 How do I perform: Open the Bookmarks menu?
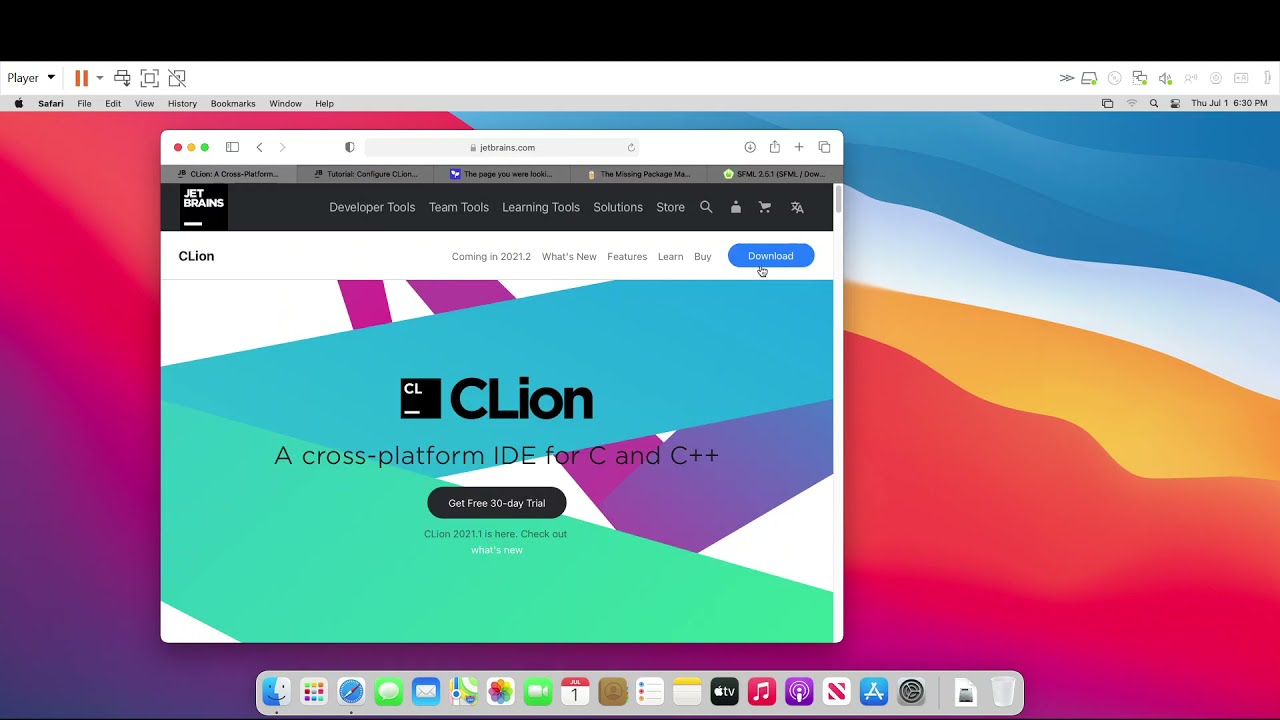(x=233, y=103)
